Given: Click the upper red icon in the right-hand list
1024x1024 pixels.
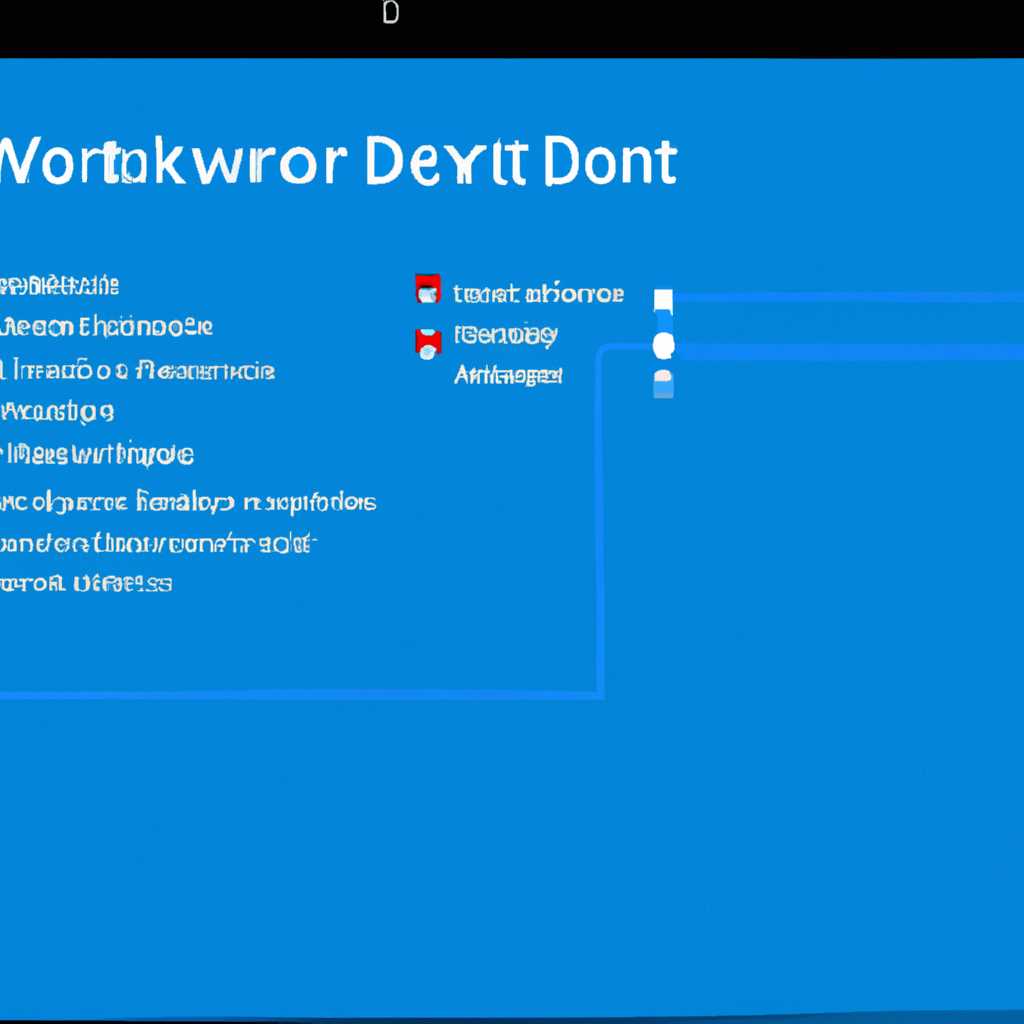Looking at the screenshot, I should [x=428, y=289].
